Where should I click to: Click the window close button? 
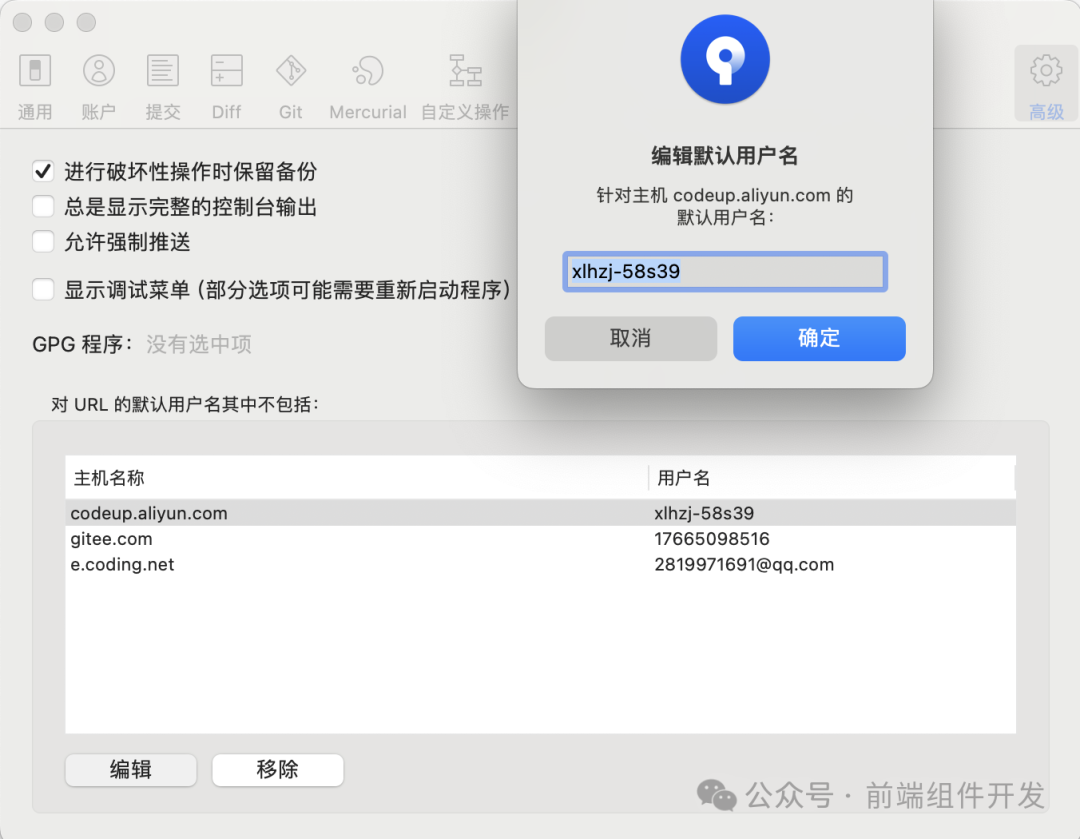pos(23,23)
